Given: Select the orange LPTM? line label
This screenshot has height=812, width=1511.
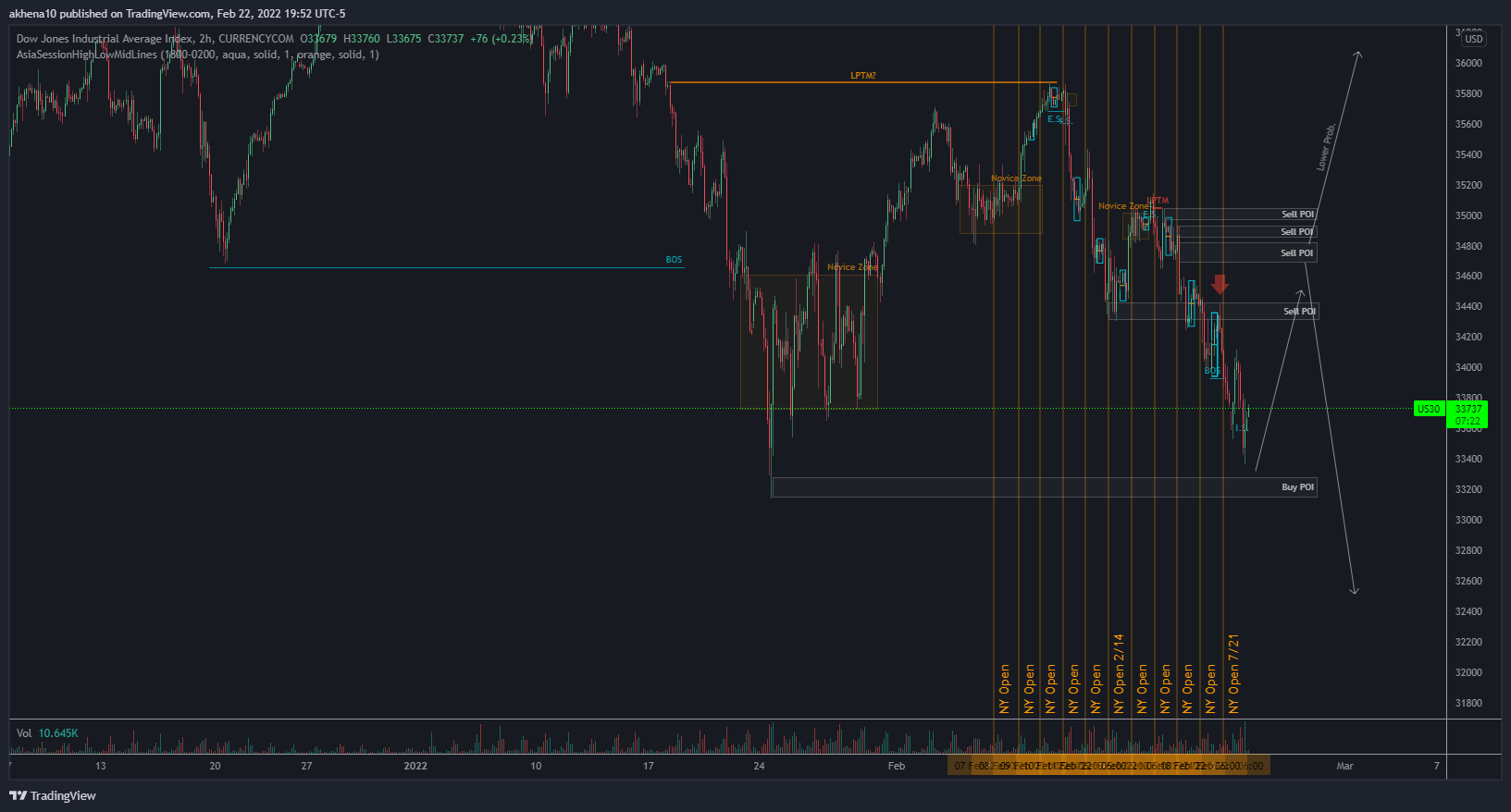Looking at the screenshot, I should click(863, 76).
